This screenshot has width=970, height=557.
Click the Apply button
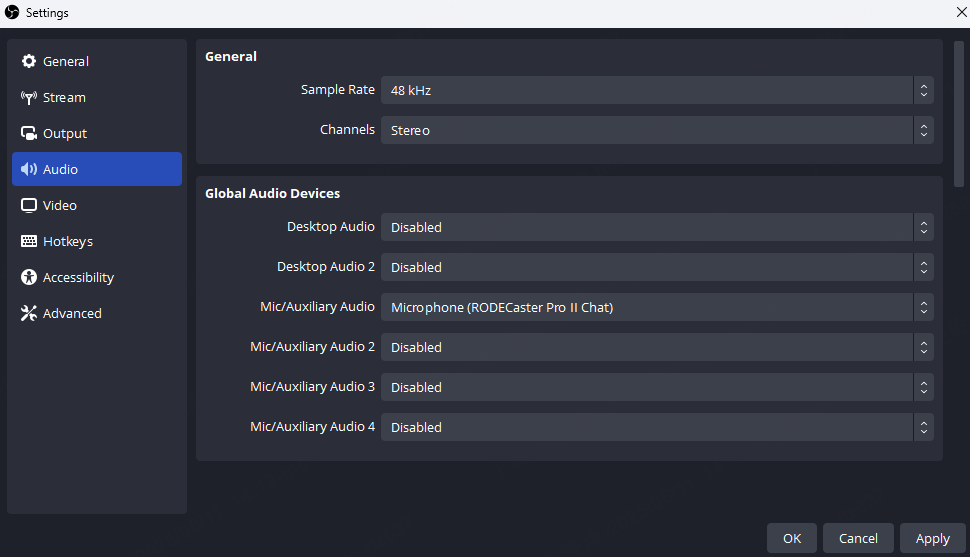[x=932, y=538]
